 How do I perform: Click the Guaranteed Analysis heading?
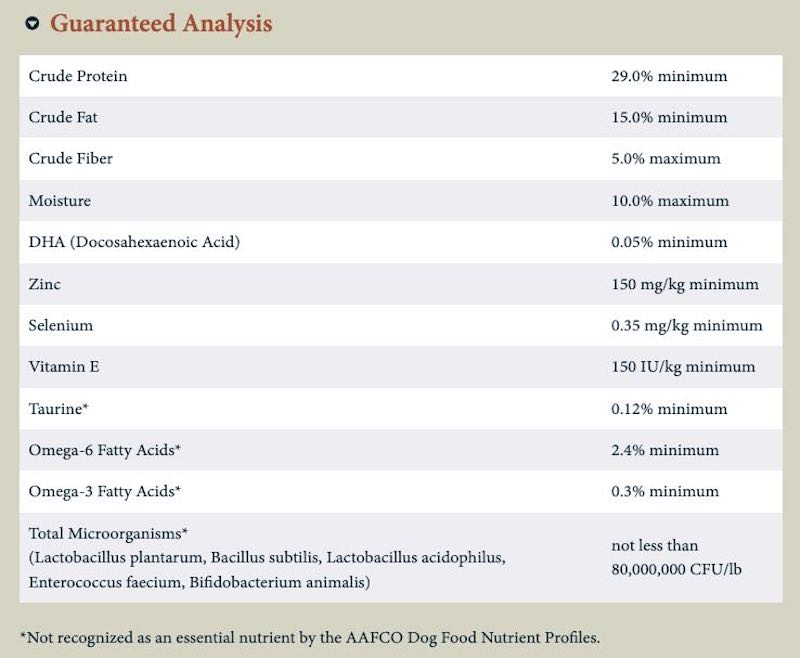coord(161,23)
